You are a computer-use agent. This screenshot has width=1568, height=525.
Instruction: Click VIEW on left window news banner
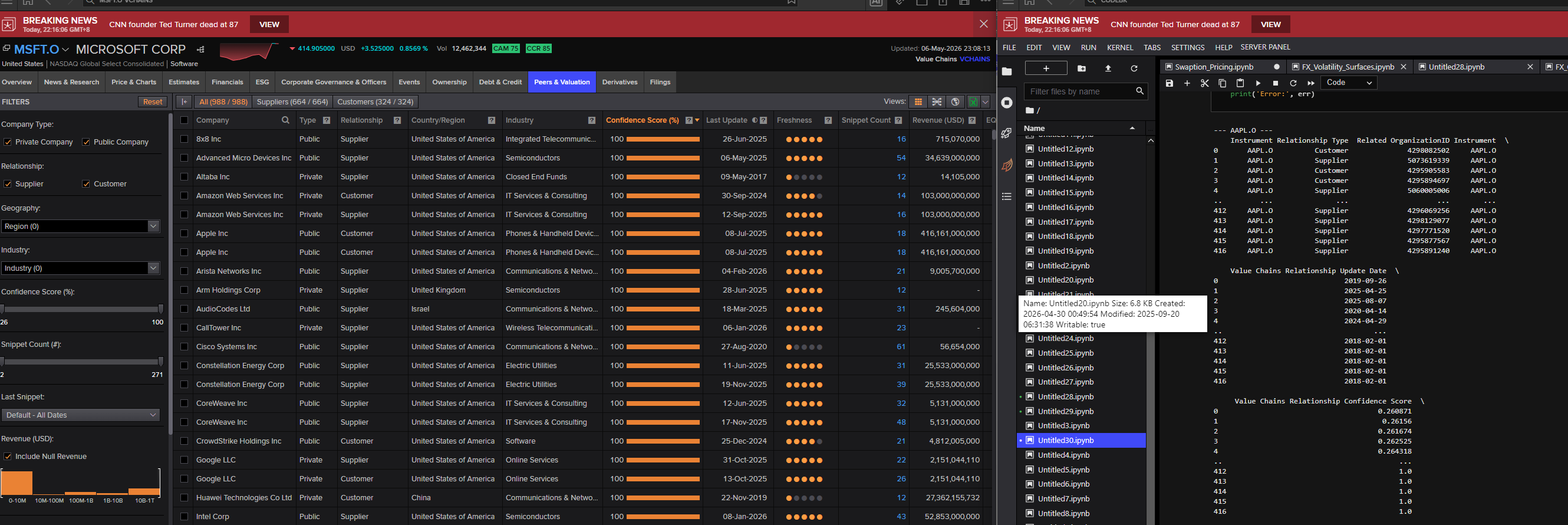(x=269, y=24)
